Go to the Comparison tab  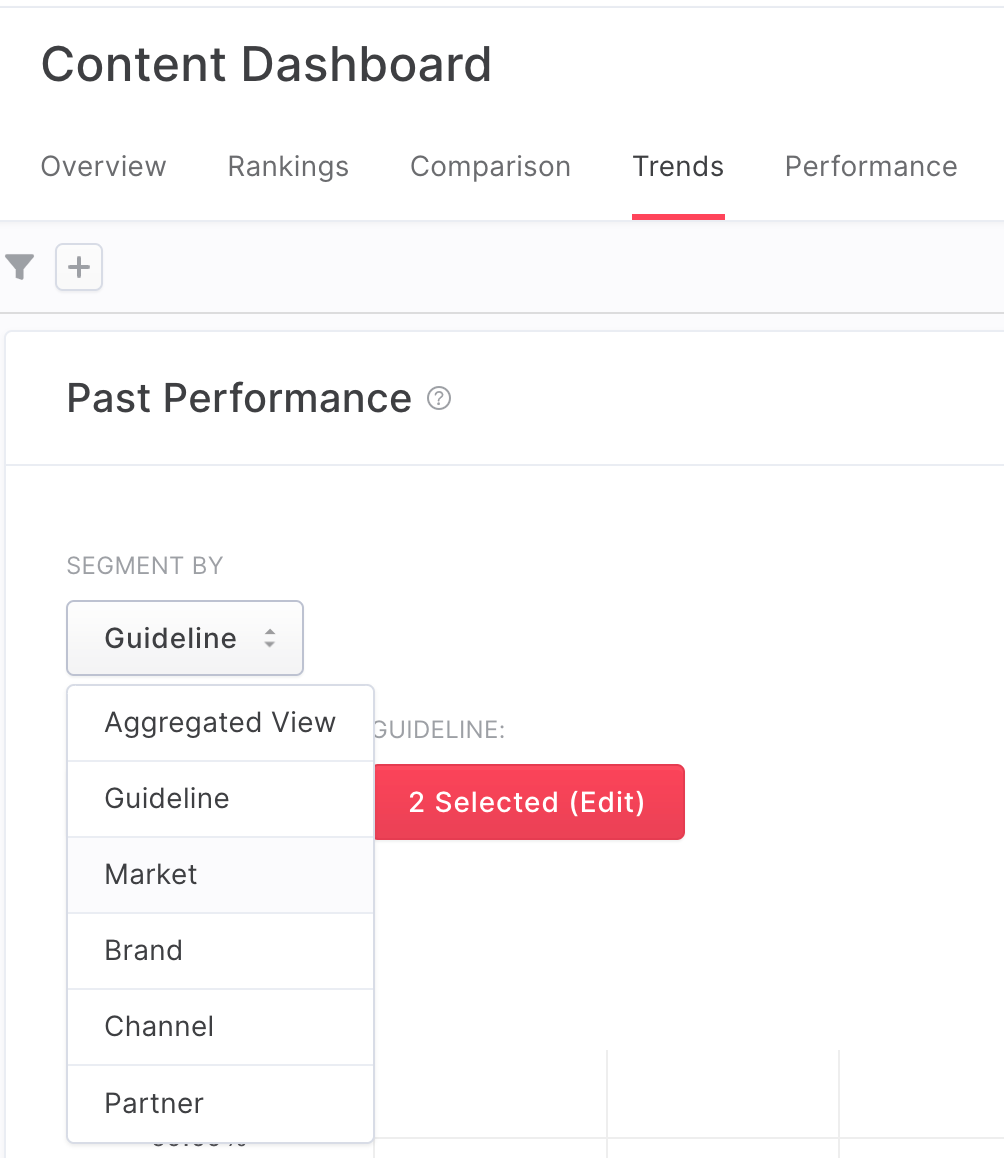pyautogui.click(x=491, y=167)
